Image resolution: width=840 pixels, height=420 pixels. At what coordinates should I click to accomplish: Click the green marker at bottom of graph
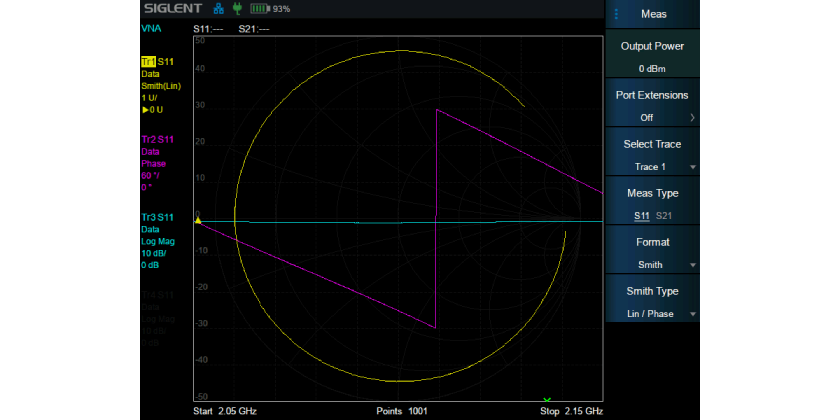(x=546, y=400)
